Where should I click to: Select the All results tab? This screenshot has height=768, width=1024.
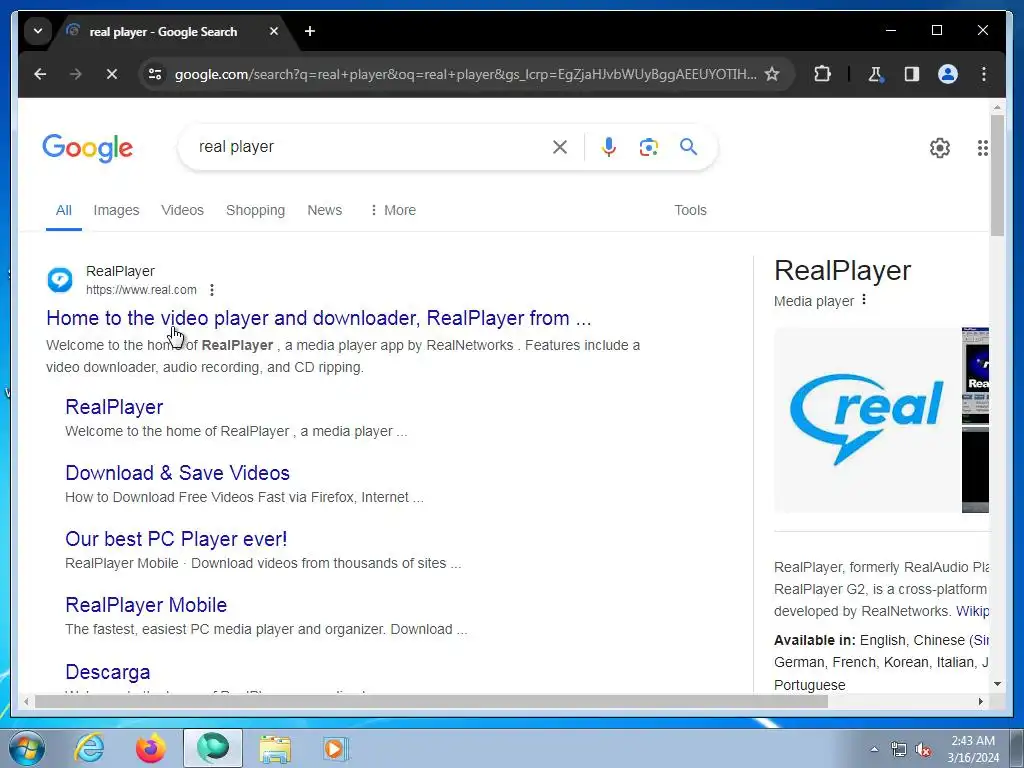pos(63,210)
